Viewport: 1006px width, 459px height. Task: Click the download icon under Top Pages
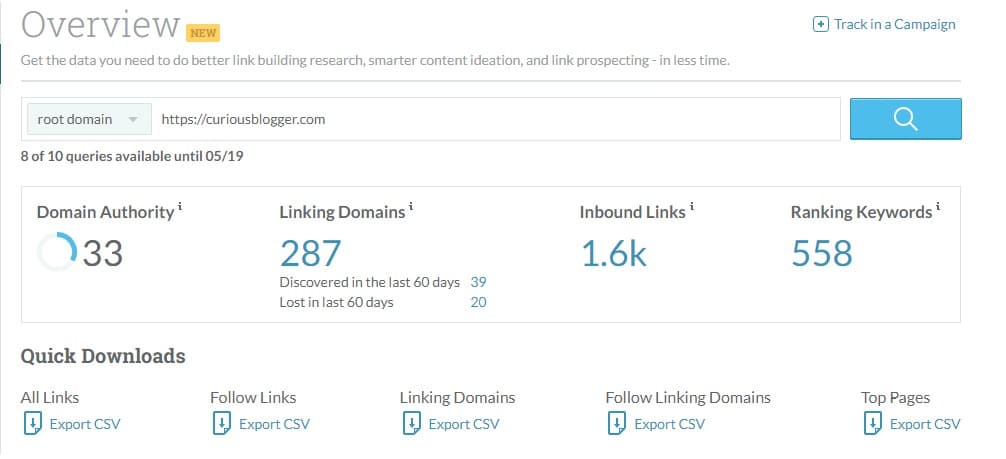[873, 424]
